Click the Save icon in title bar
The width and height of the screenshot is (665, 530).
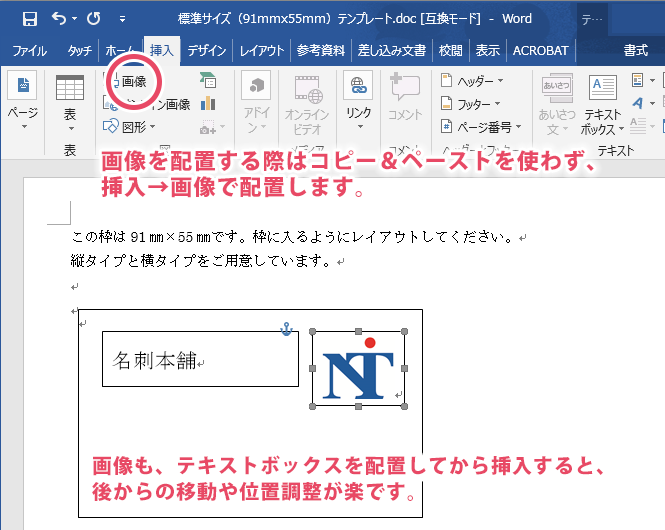pos(30,19)
